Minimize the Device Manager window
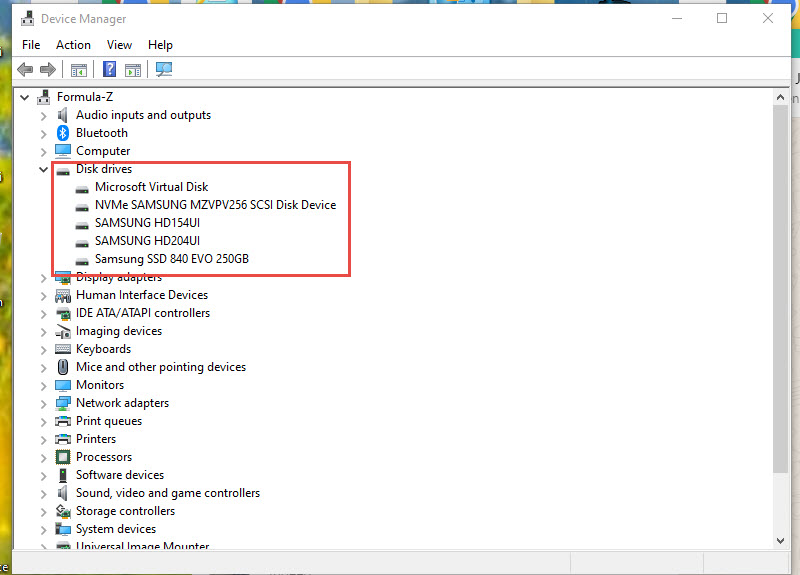This screenshot has height=575, width=800. (677, 18)
